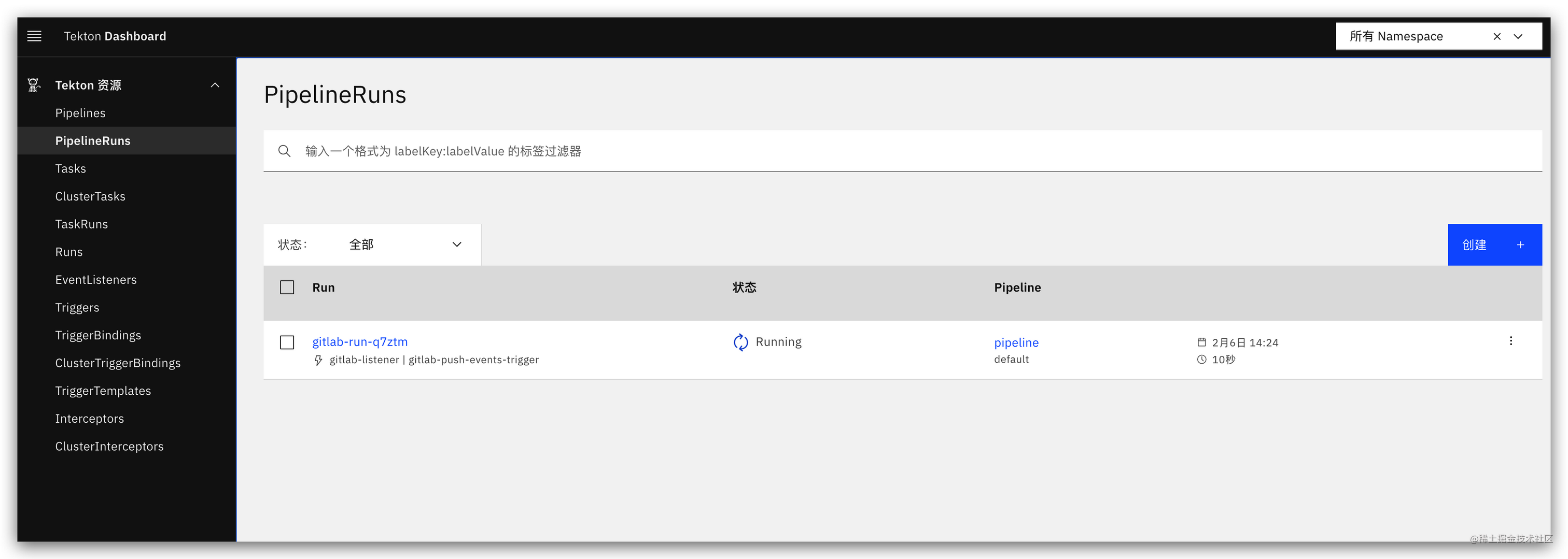Check the checkbox for gitlab-run-q7ztm

(287, 342)
